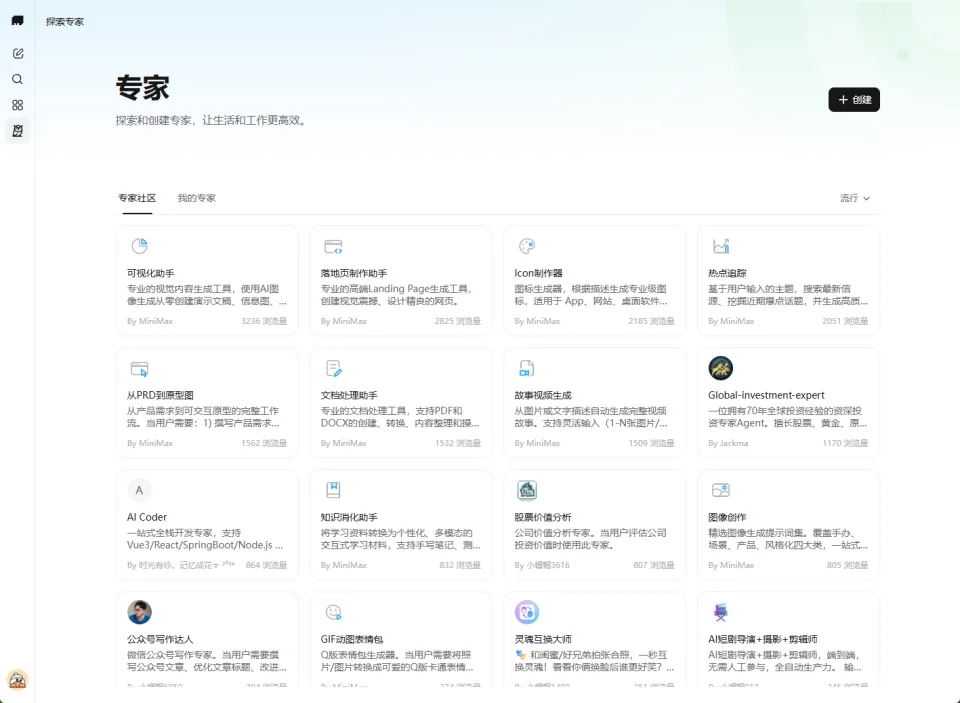Open search from the sidebar magnifier icon

(17, 79)
